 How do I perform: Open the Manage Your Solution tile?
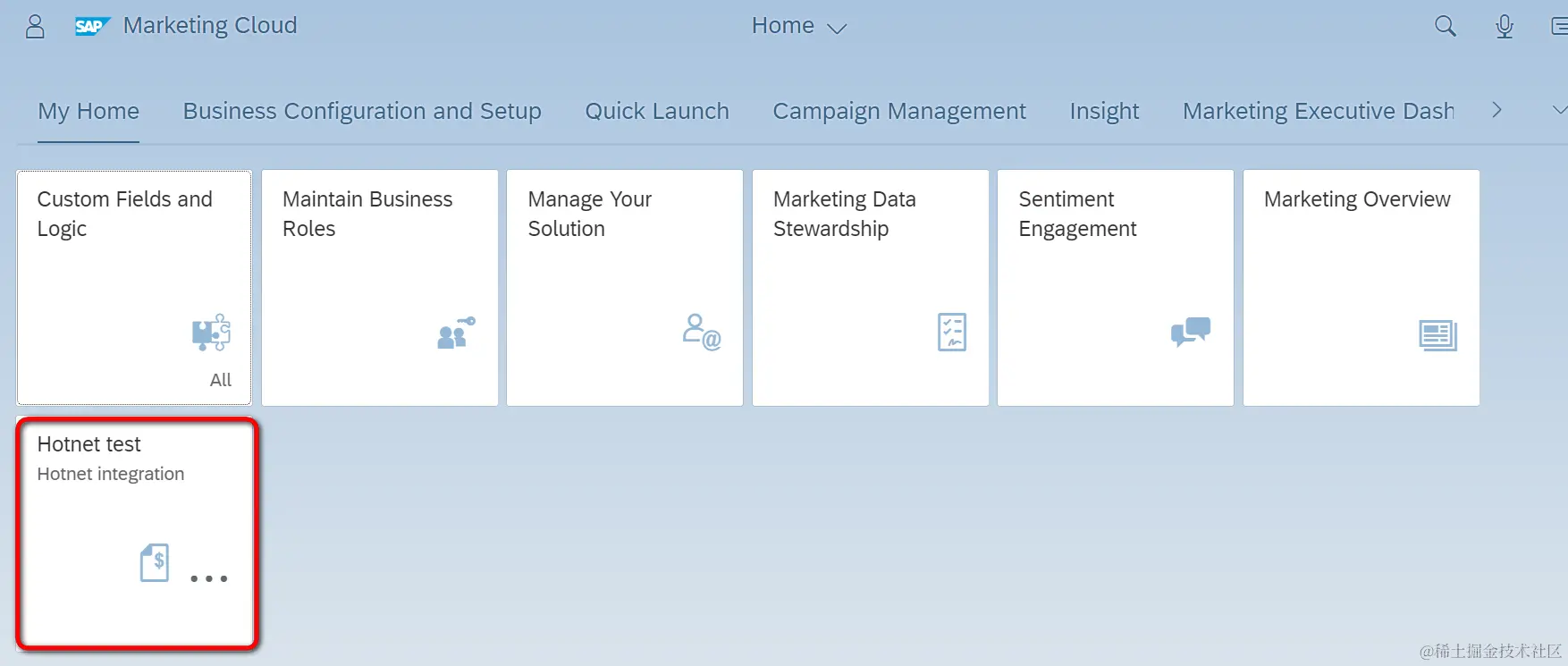[625, 288]
